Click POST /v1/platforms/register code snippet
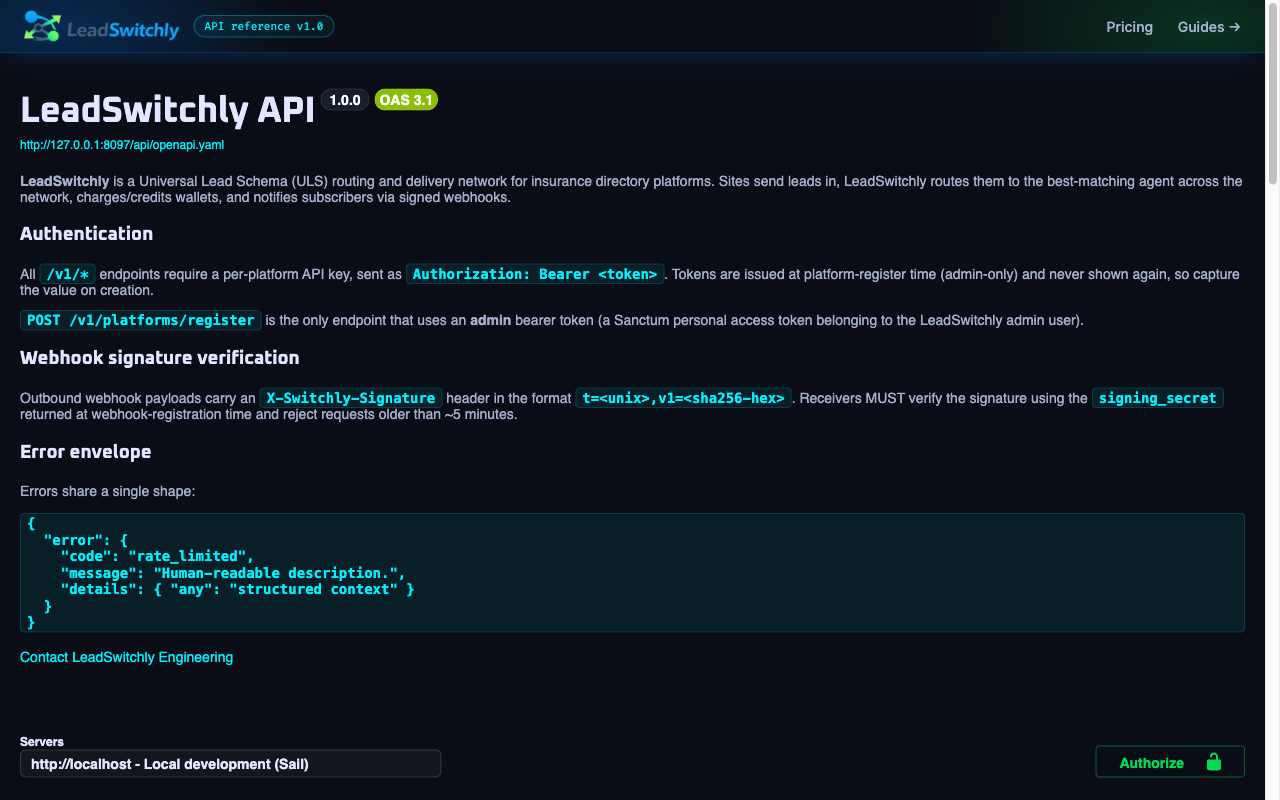The image size is (1280, 800). (141, 320)
